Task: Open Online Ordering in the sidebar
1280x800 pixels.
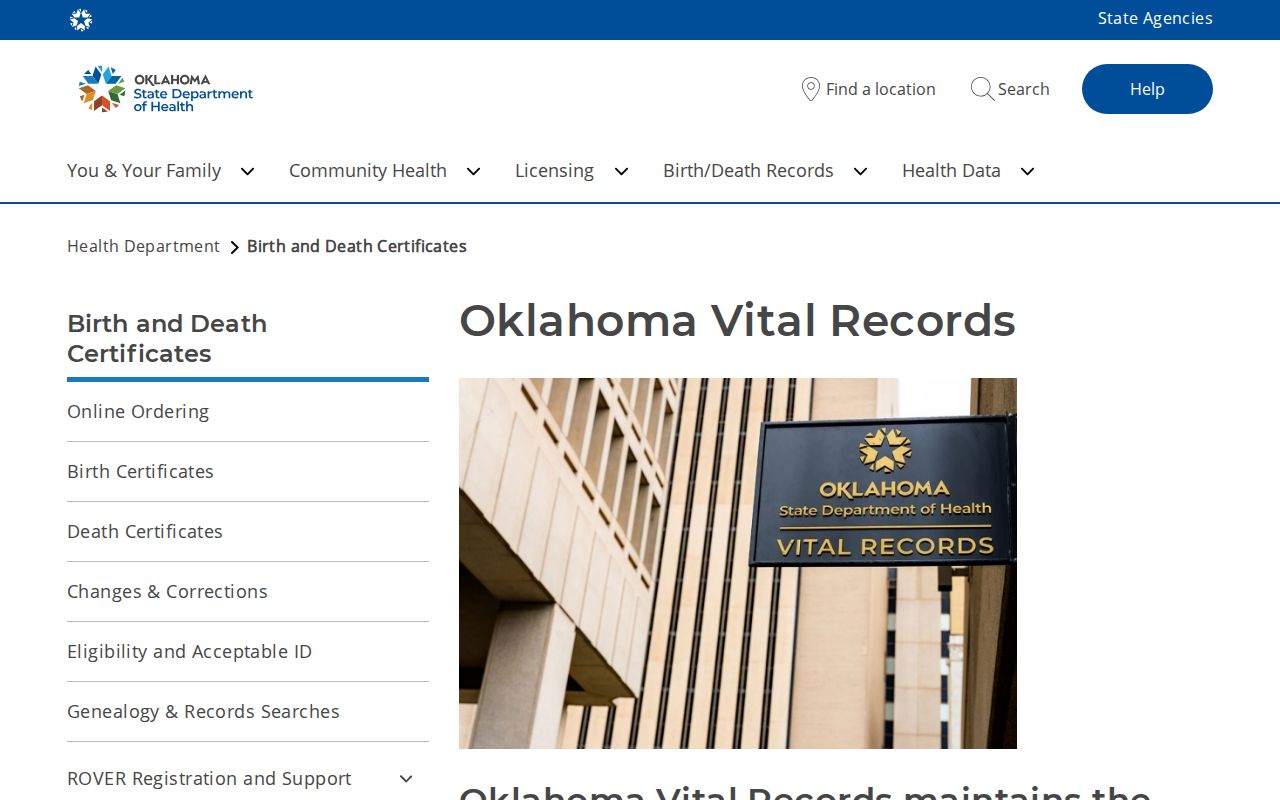Action: [248, 411]
